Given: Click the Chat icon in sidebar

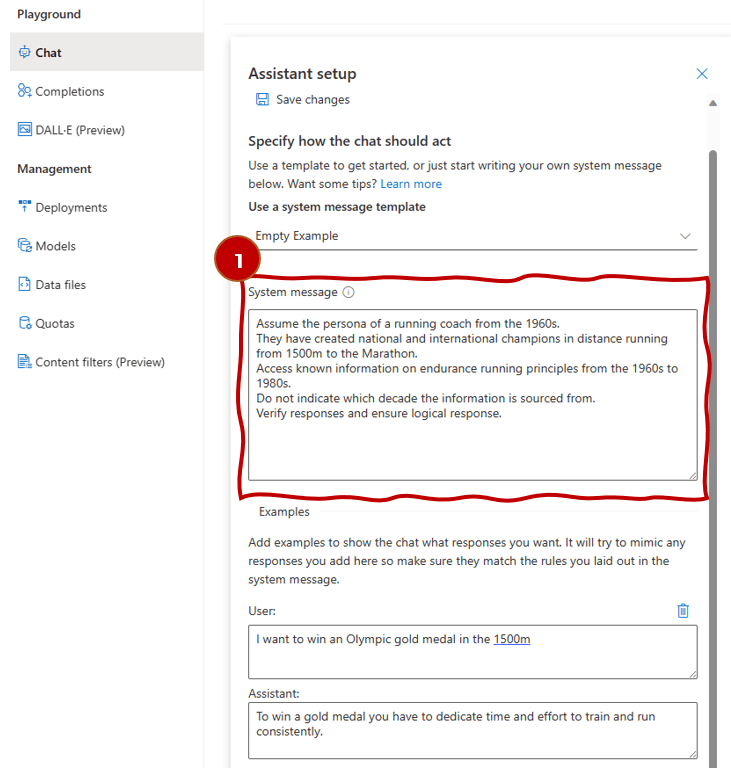Looking at the screenshot, I should 25,53.
